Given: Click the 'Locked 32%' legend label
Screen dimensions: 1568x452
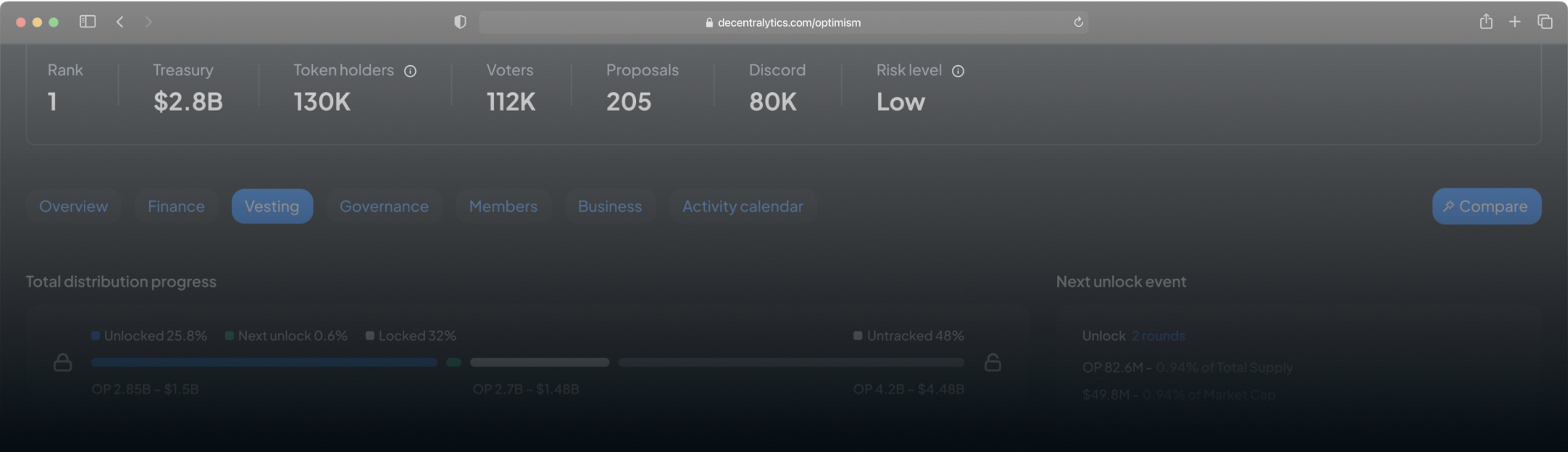Looking at the screenshot, I should (x=411, y=336).
